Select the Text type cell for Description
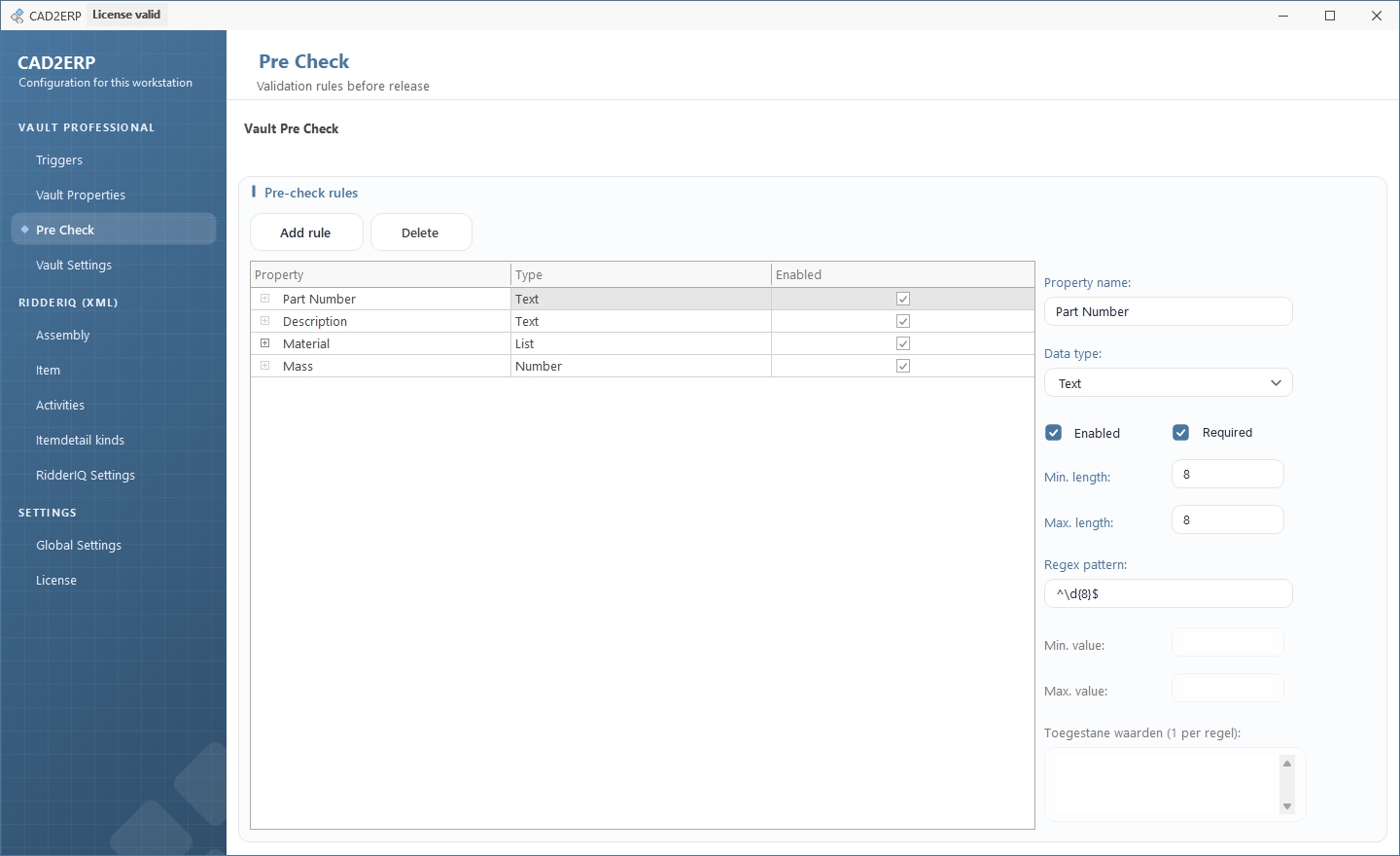The width and height of the screenshot is (1400, 856). tap(642, 321)
